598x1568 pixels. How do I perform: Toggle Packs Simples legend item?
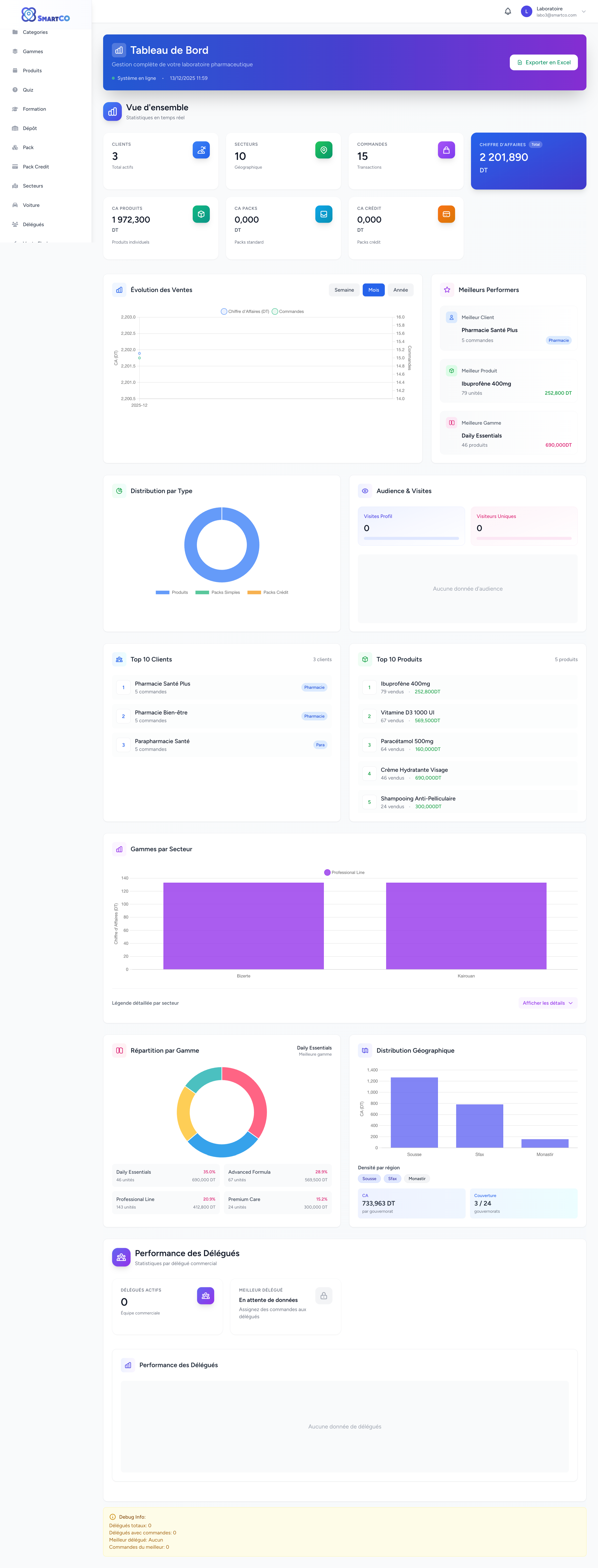pyautogui.click(x=218, y=592)
